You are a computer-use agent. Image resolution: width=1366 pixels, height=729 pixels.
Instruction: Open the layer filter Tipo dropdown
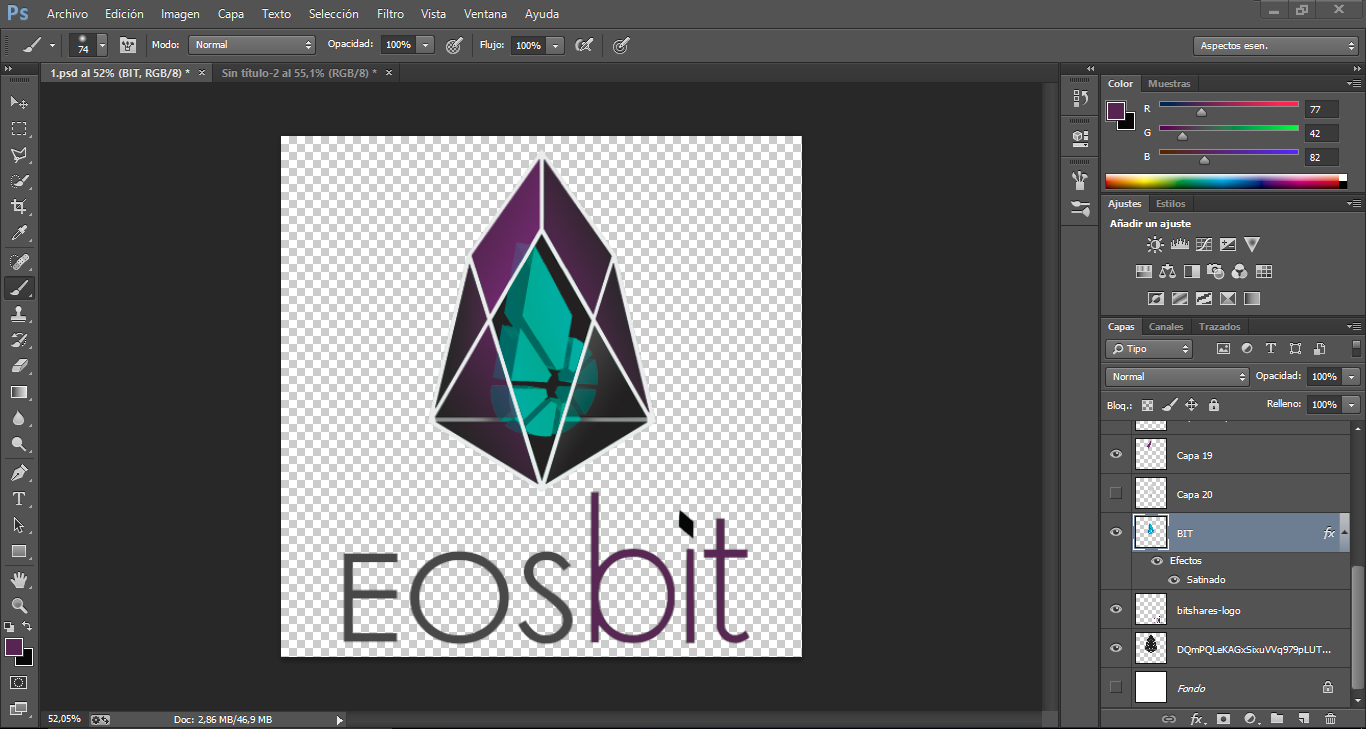point(1149,349)
